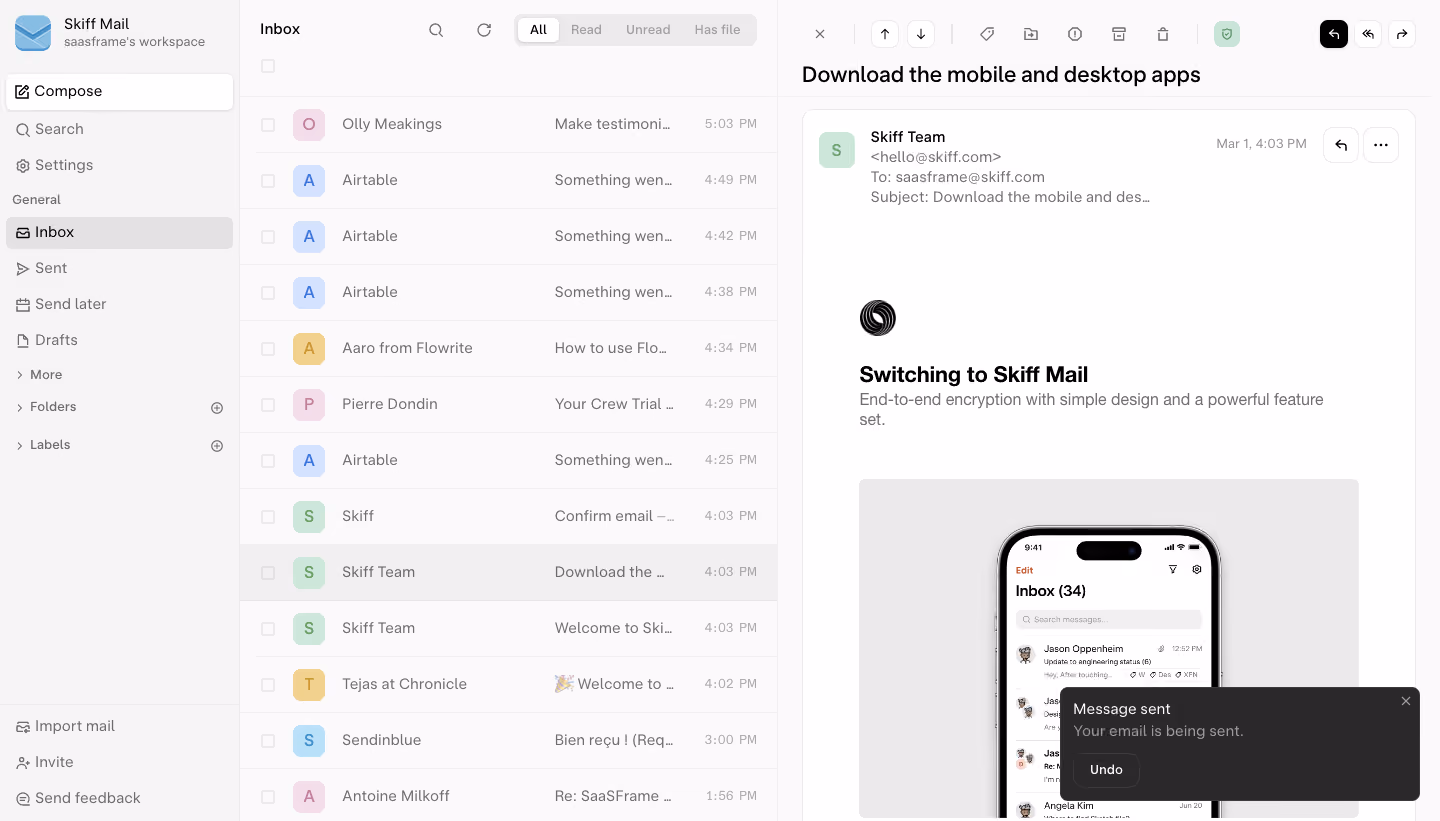This screenshot has width=1440, height=821.
Task: Click the search magnifier icon in Inbox header
Action: tap(436, 30)
